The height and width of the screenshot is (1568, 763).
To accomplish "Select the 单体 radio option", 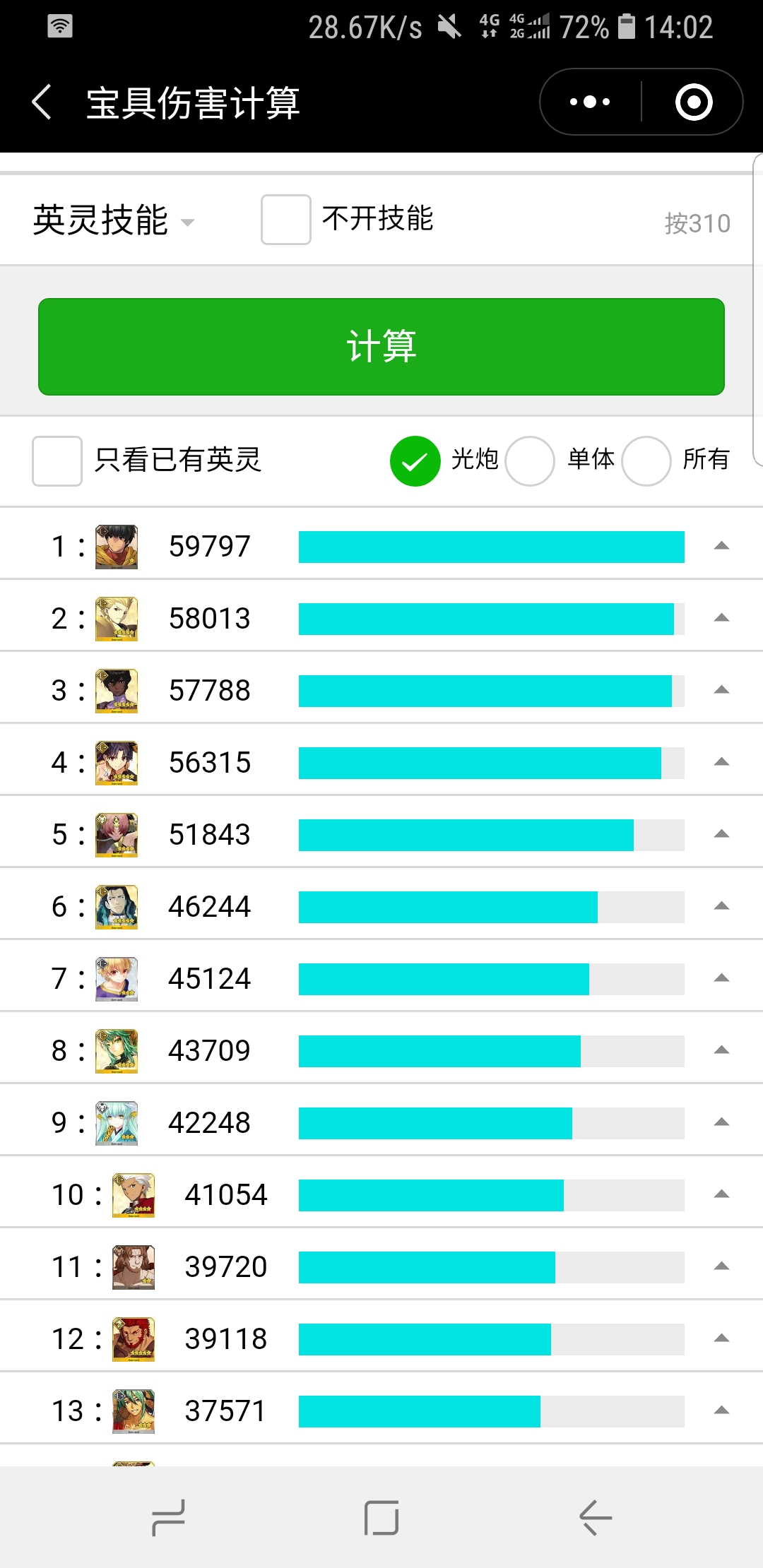I will point(530,461).
